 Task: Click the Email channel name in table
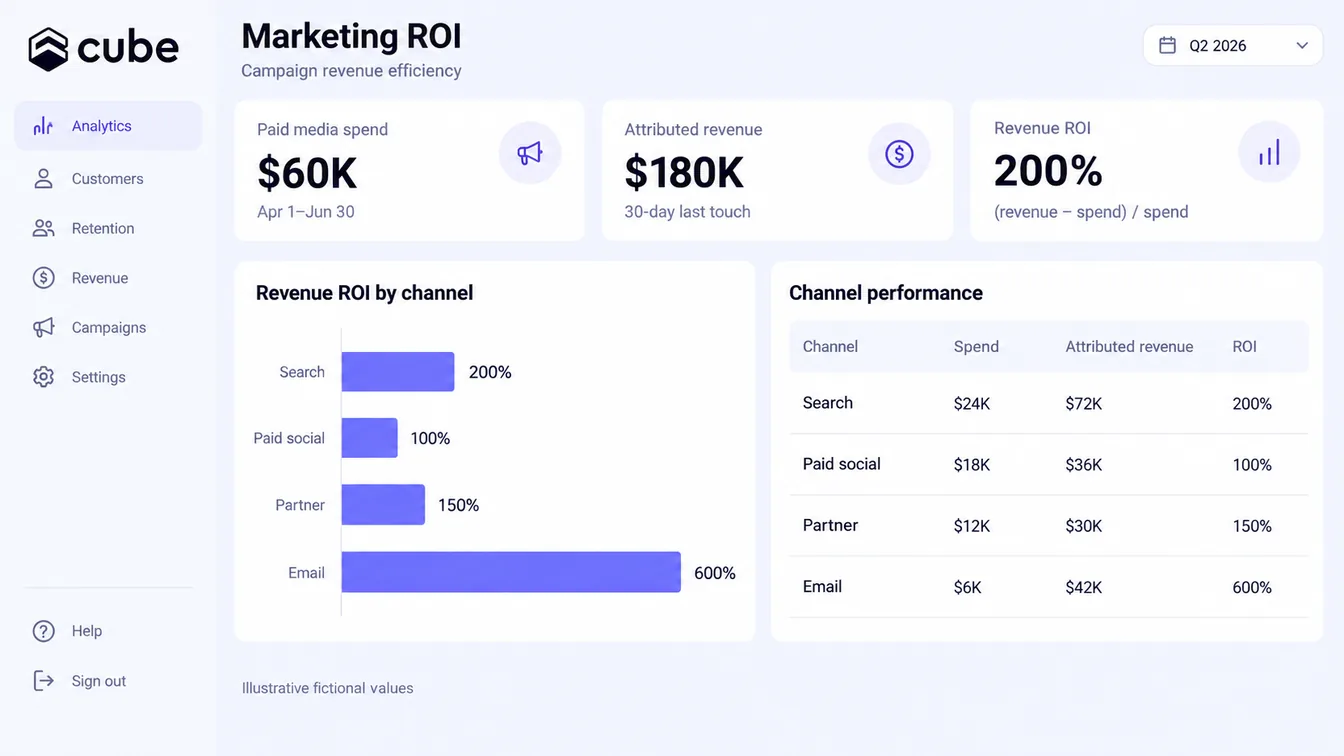822,587
